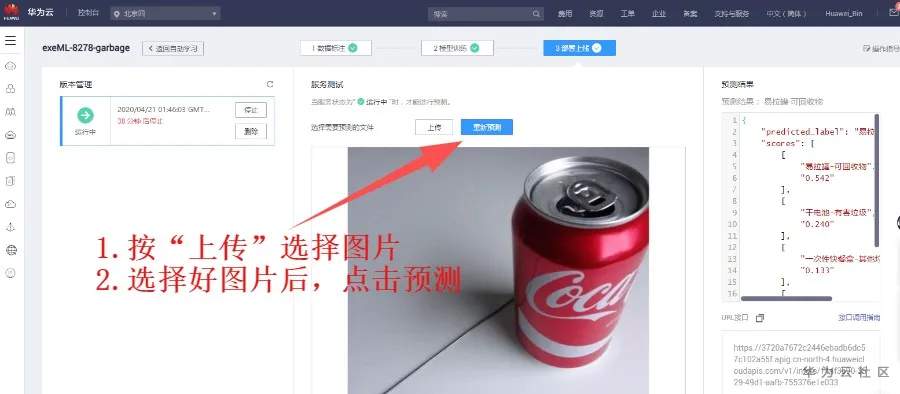Click the 华为云 brand text

(x=40, y=13)
